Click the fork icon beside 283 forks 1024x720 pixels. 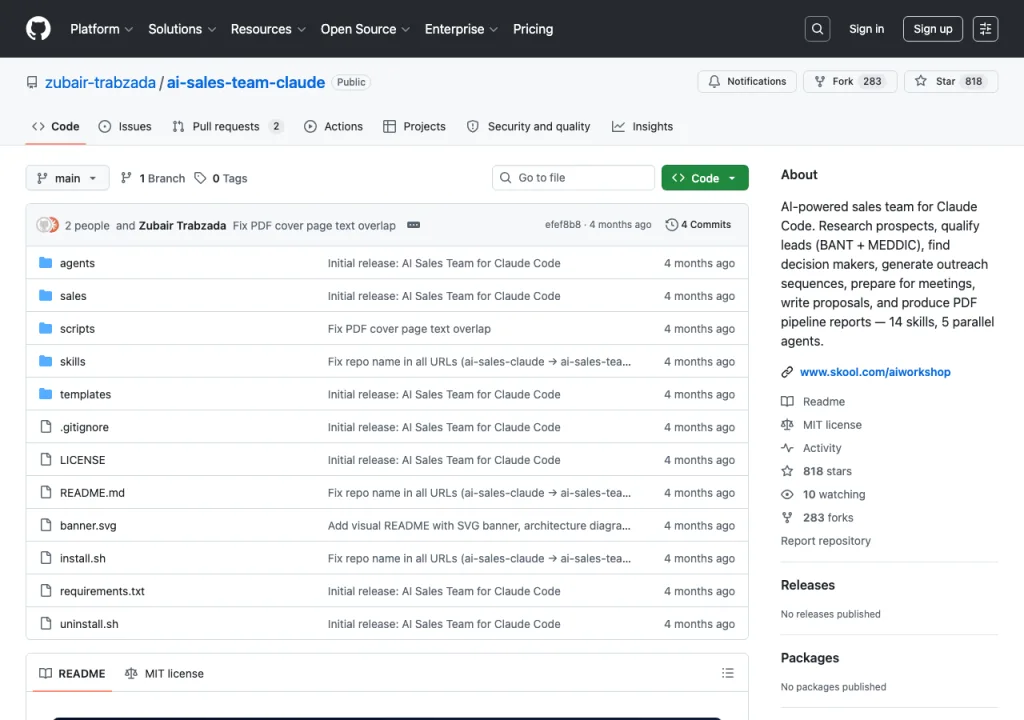787,517
